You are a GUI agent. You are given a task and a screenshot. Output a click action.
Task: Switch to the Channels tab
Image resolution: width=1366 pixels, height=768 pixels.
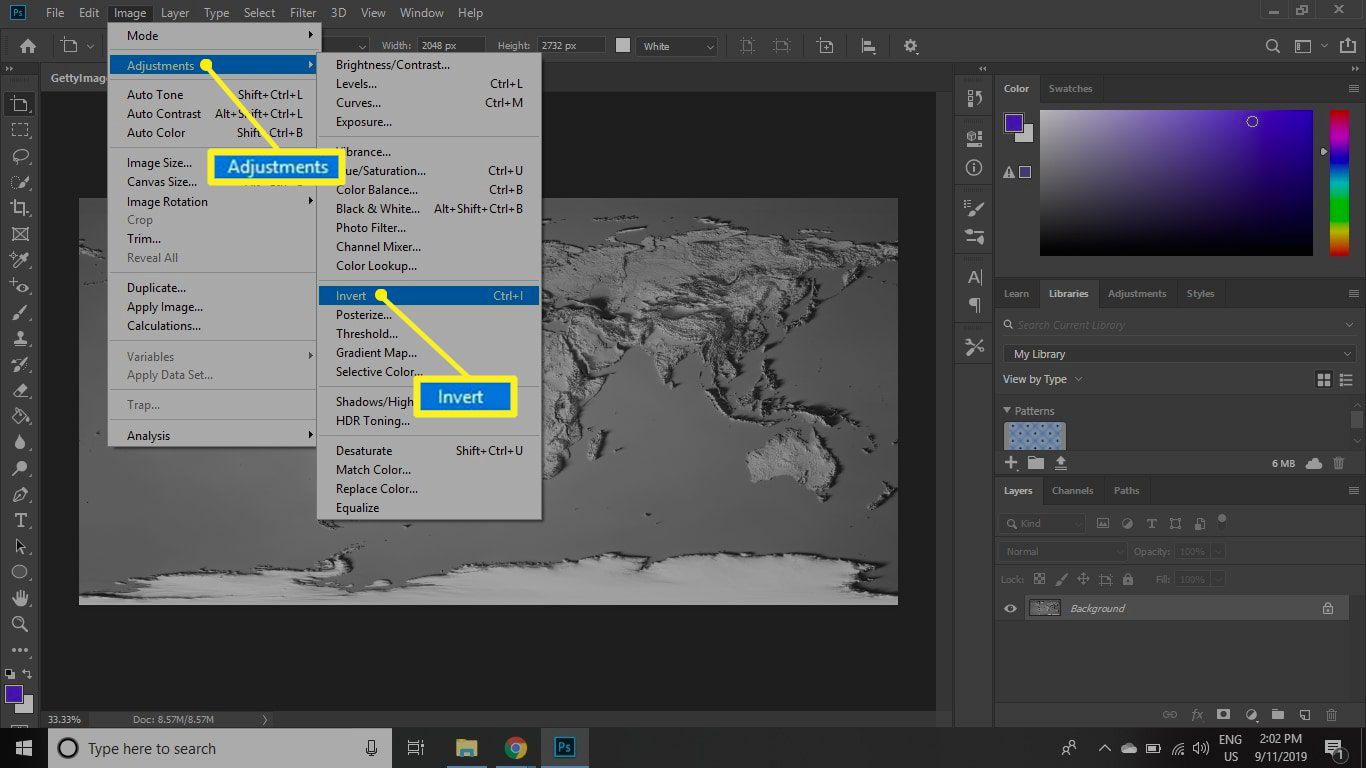[1072, 491]
